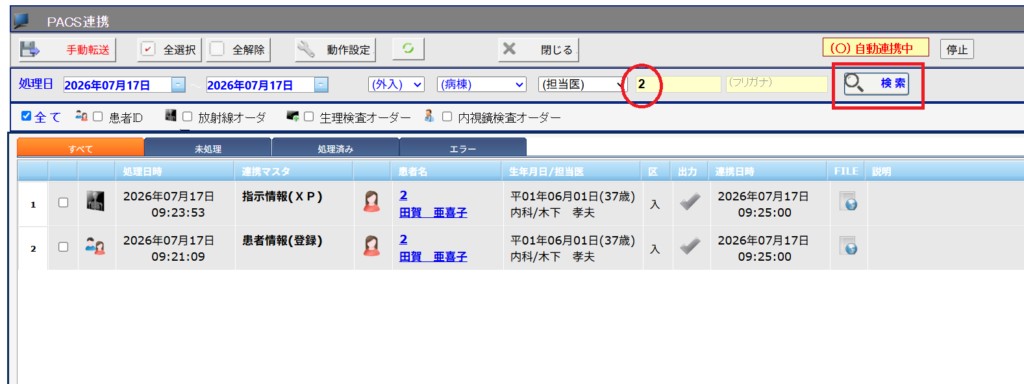Toggle the 放射線オーダ checkbox
The image size is (1024, 384).
coord(187,118)
